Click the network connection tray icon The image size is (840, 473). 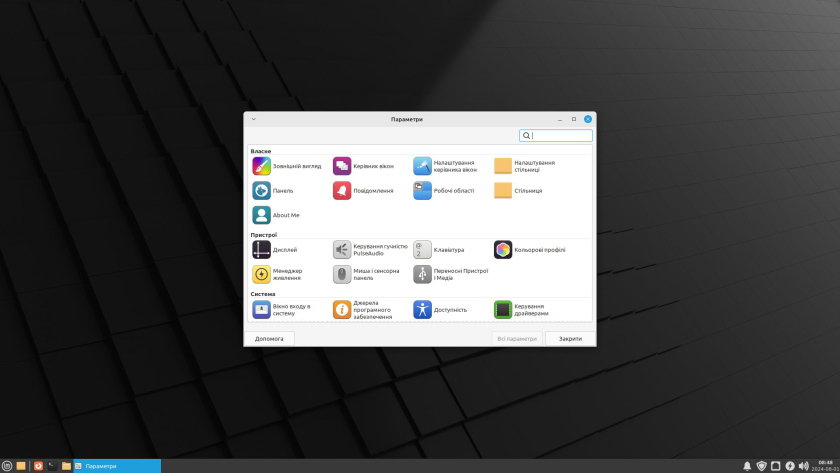click(775, 466)
